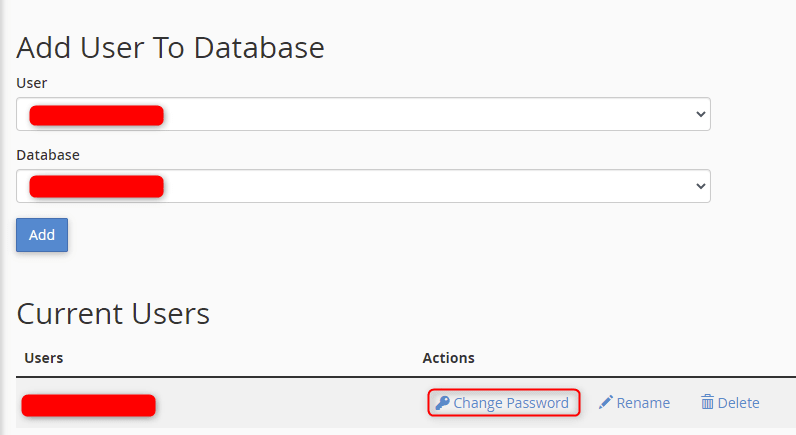The width and height of the screenshot is (796, 435).
Task: Expand the Database dropdown chevron arrow
Action: pyautogui.click(x=701, y=186)
